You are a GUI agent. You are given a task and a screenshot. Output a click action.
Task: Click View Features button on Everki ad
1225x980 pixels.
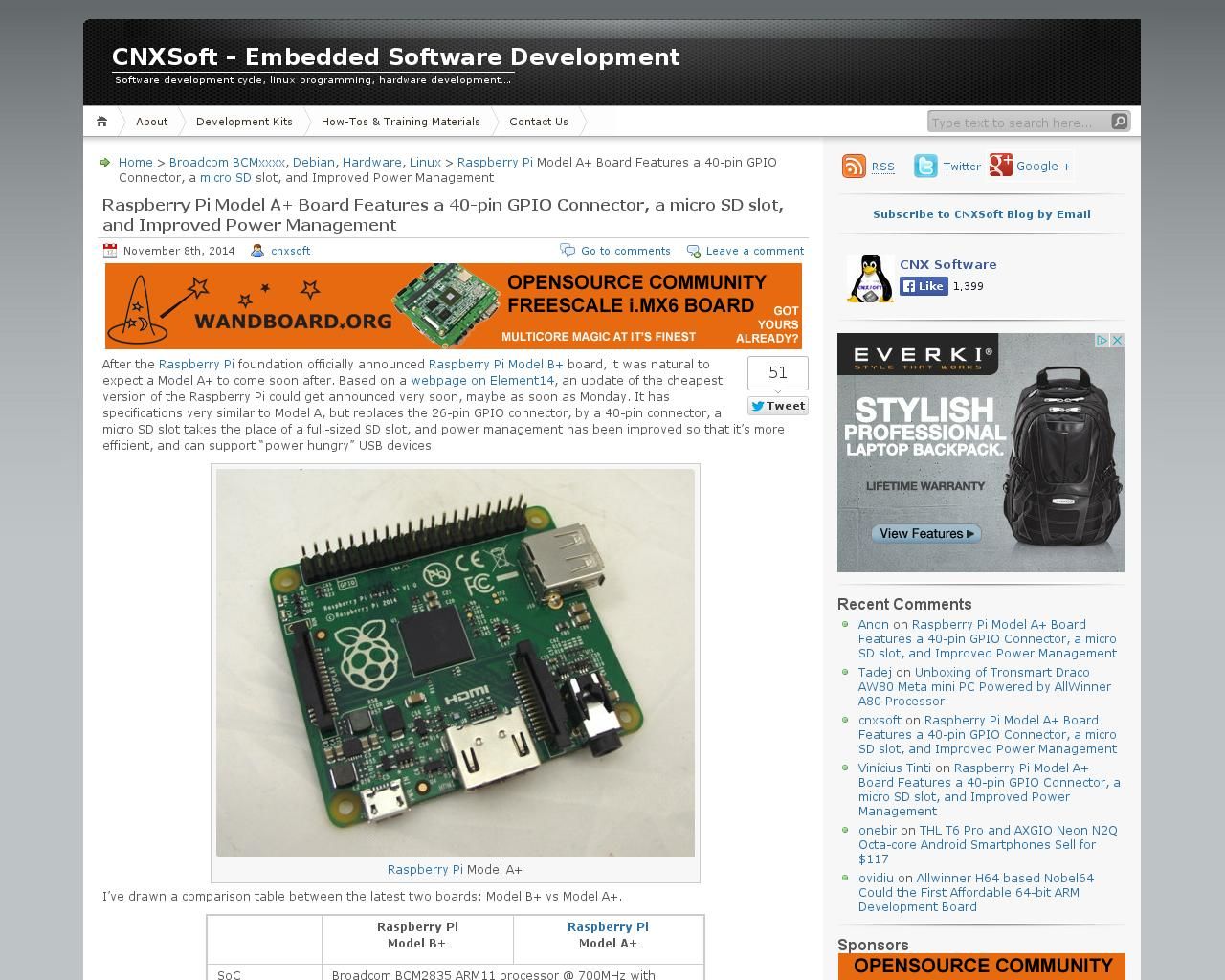tap(926, 533)
